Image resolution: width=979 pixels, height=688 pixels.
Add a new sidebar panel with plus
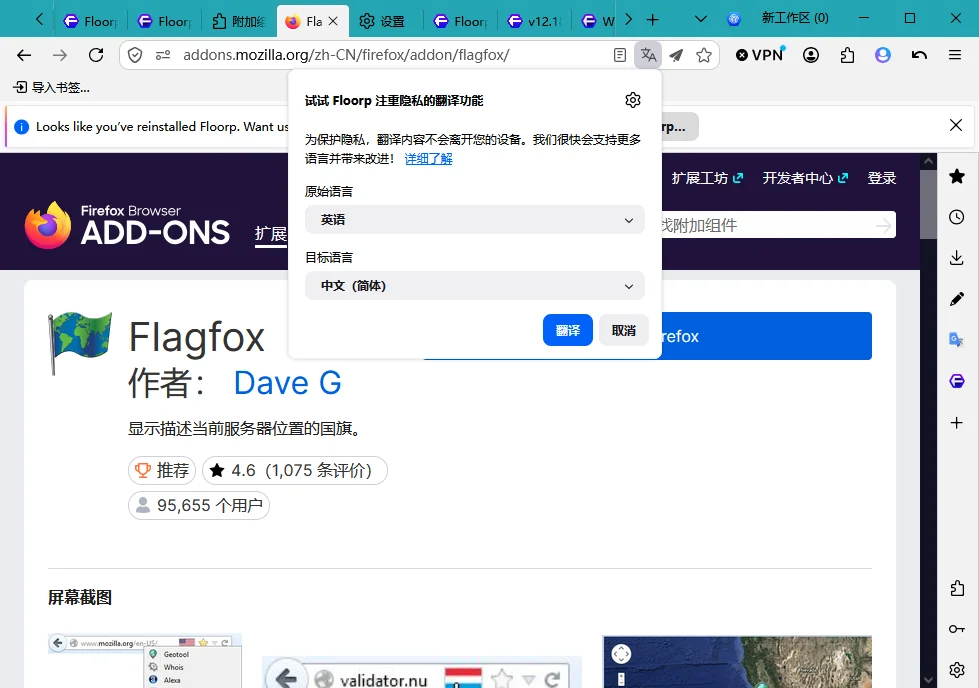click(x=957, y=423)
